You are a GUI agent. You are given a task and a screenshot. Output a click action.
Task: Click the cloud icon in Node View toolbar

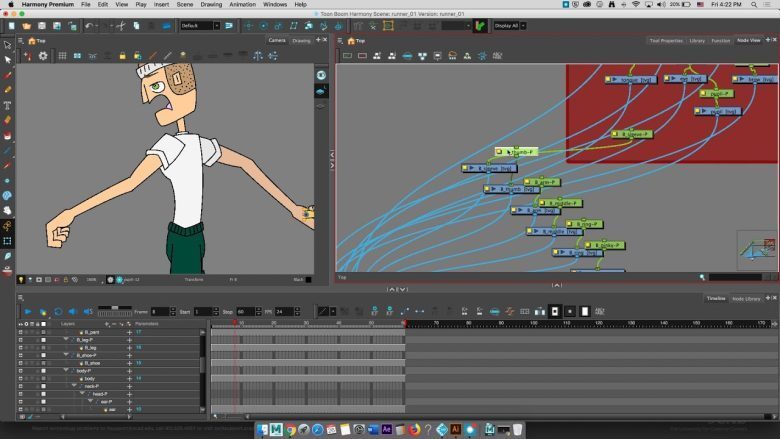pyautogui.click(x=452, y=56)
